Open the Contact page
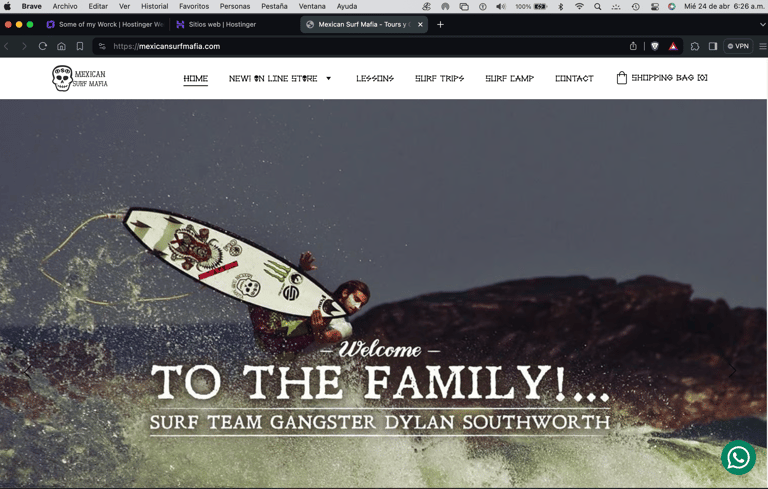768x489 pixels. pyautogui.click(x=574, y=78)
